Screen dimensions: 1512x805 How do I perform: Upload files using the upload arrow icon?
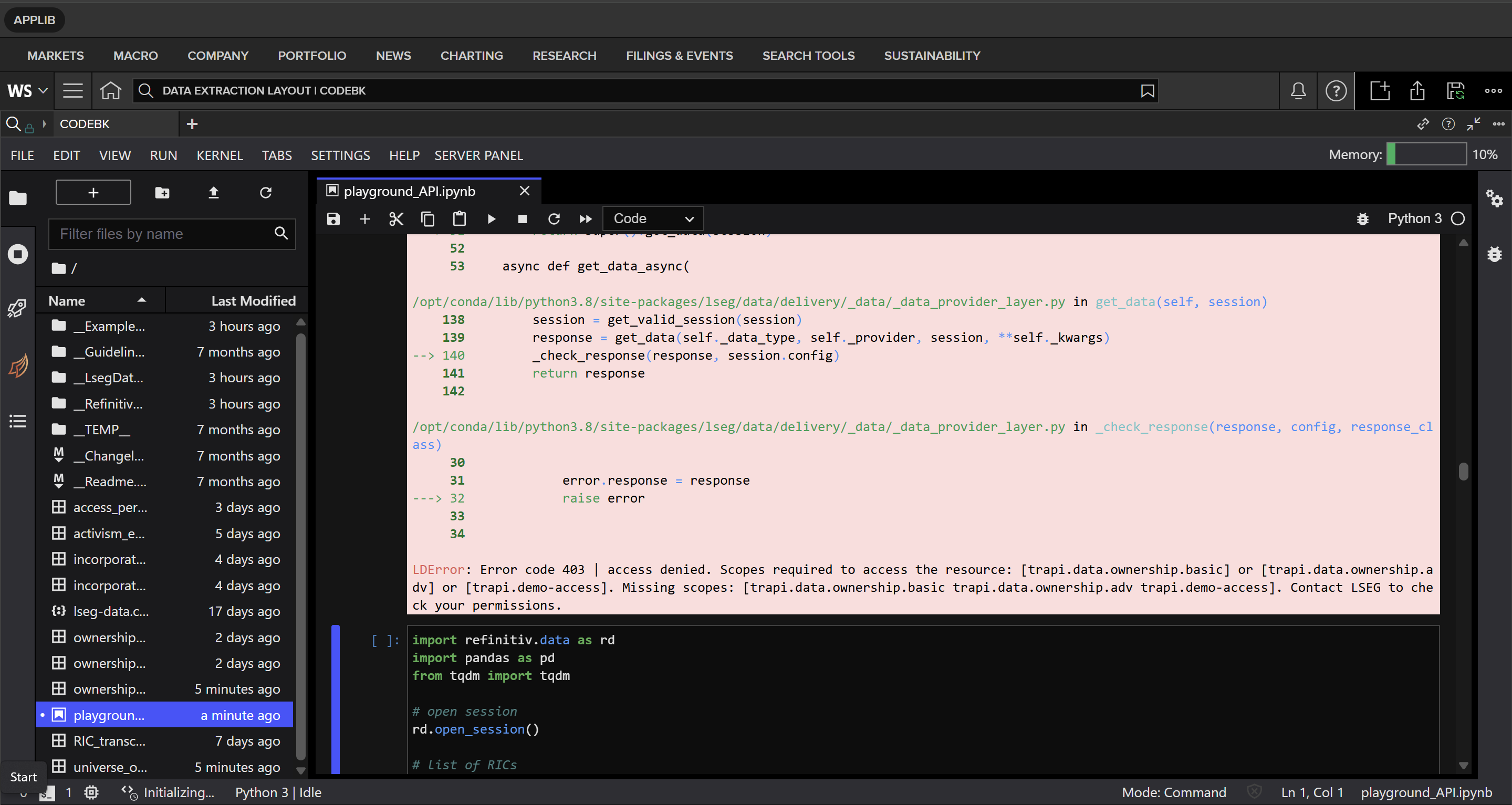214,192
